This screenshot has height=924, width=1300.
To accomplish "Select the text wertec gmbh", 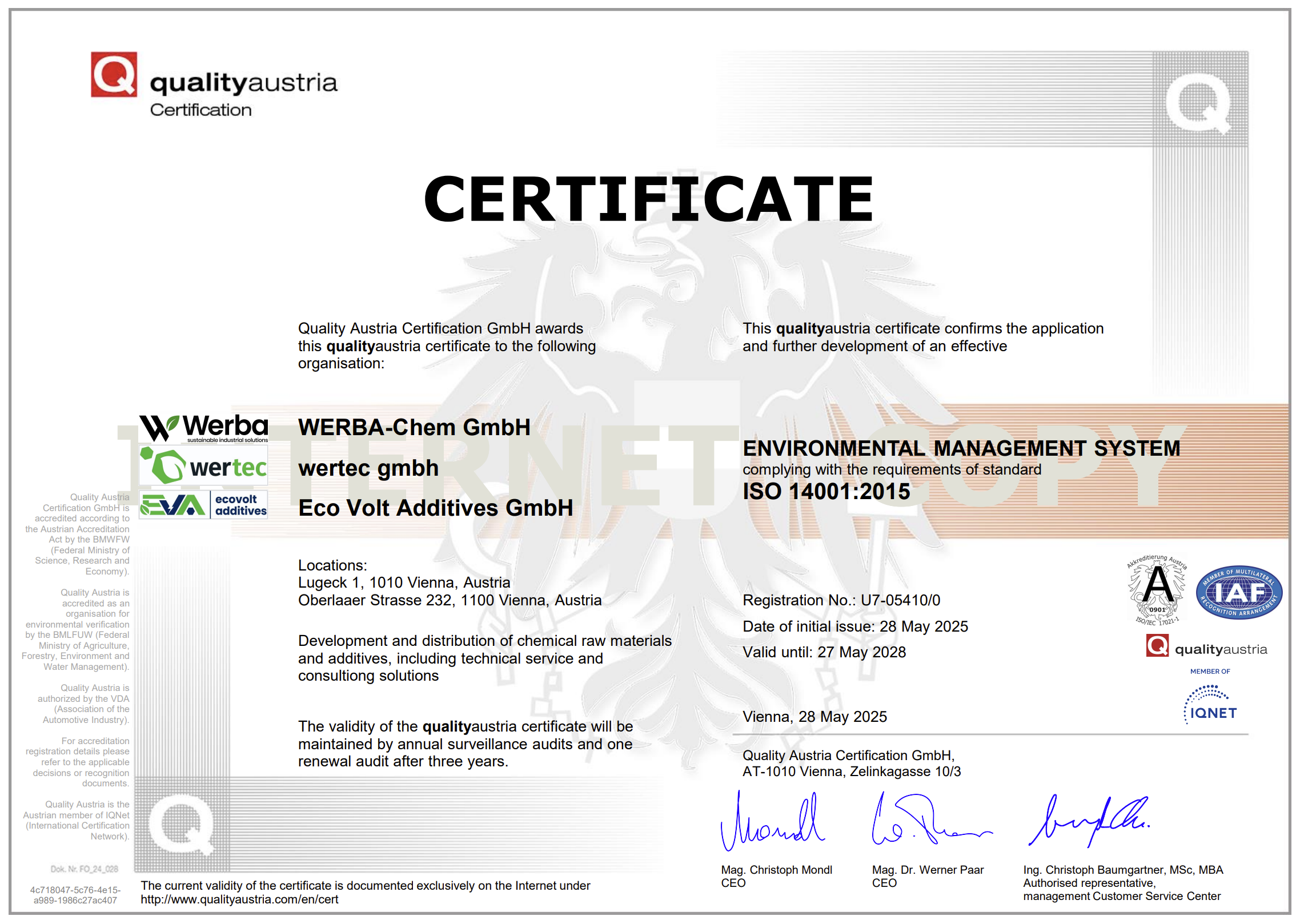I will coord(368,468).
